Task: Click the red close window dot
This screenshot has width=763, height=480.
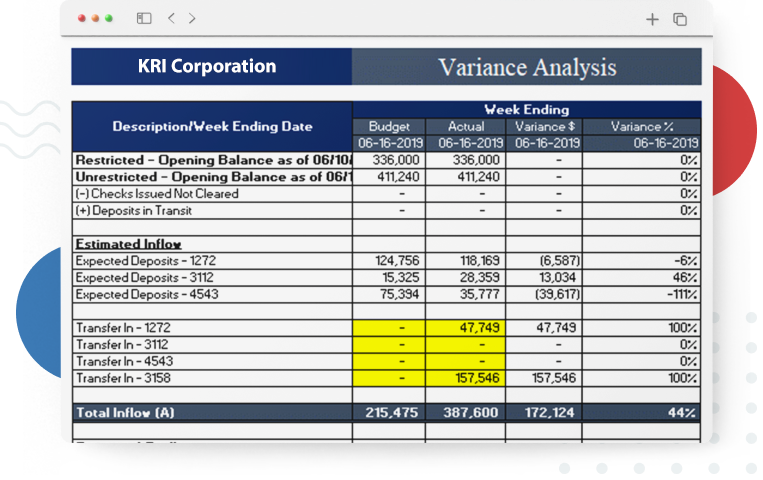Action: (x=82, y=18)
